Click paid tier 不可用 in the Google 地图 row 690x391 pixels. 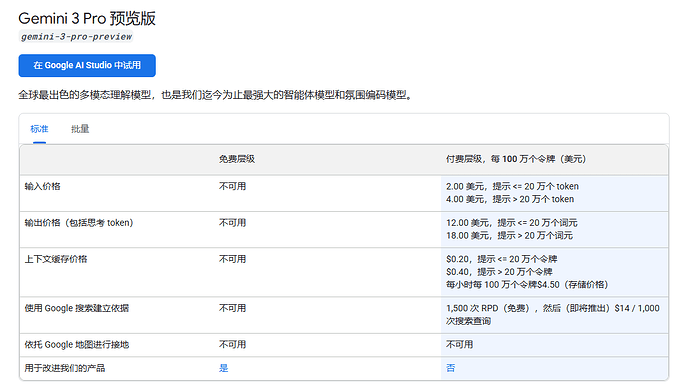[x=459, y=344]
